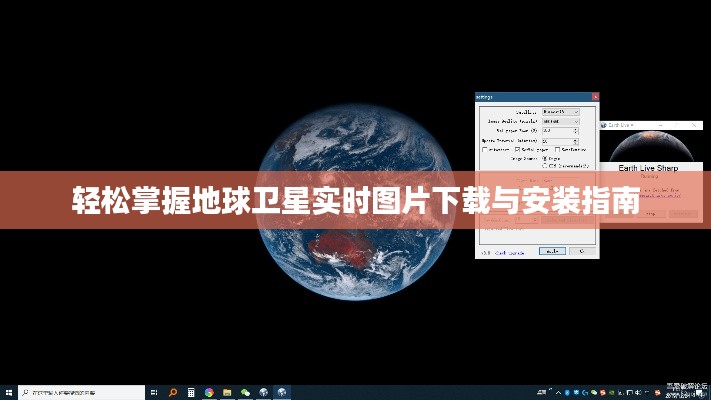Open the Windows Start menu
Viewport: 711px width, 400px height.
(x=8, y=392)
